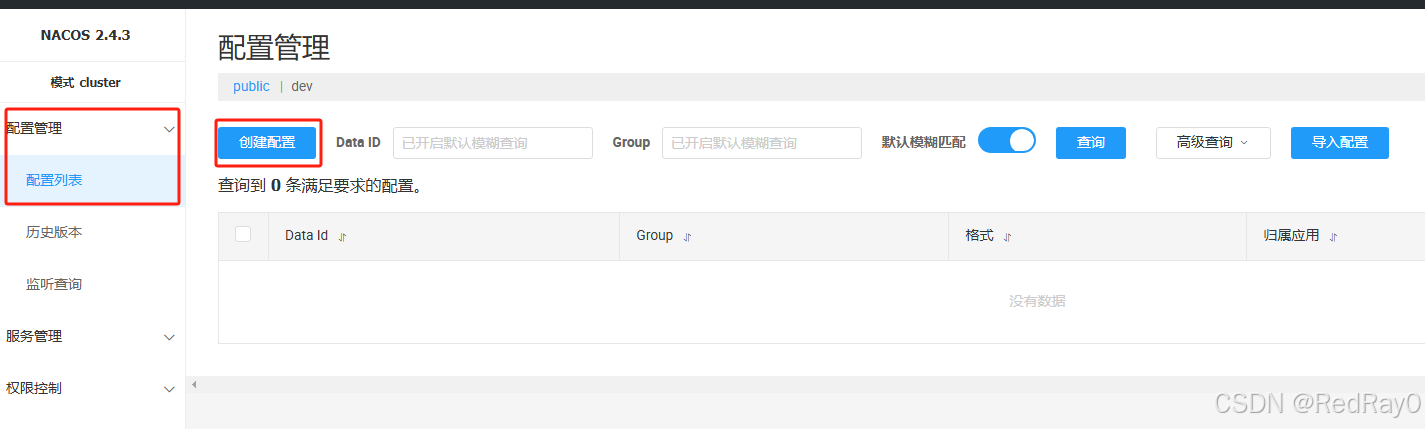Focus the Group search field
The height and width of the screenshot is (429, 1425).
[762, 143]
